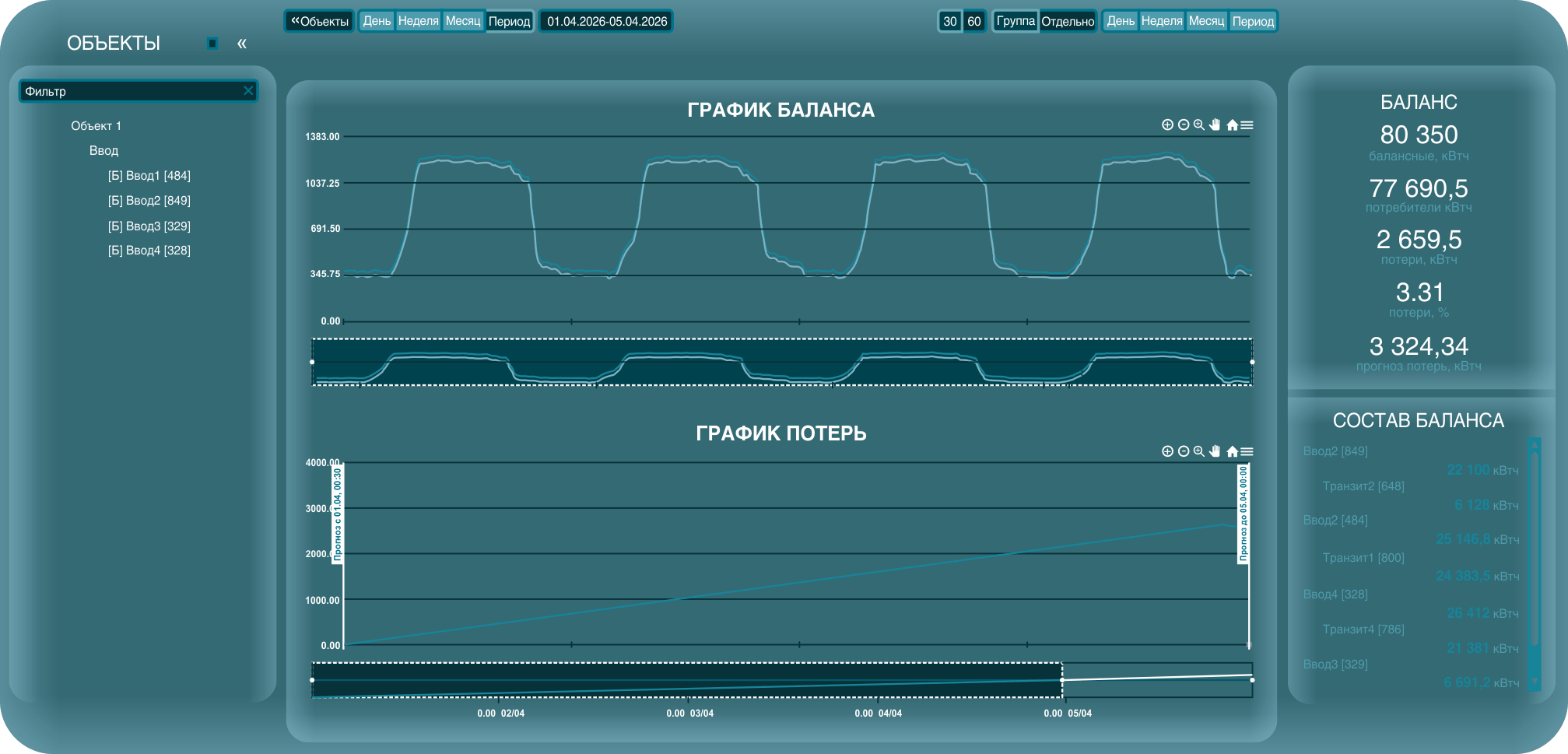Open the balance chart hamburger menu
This screenshot has height=754, width=1568.
(1247, 124)
